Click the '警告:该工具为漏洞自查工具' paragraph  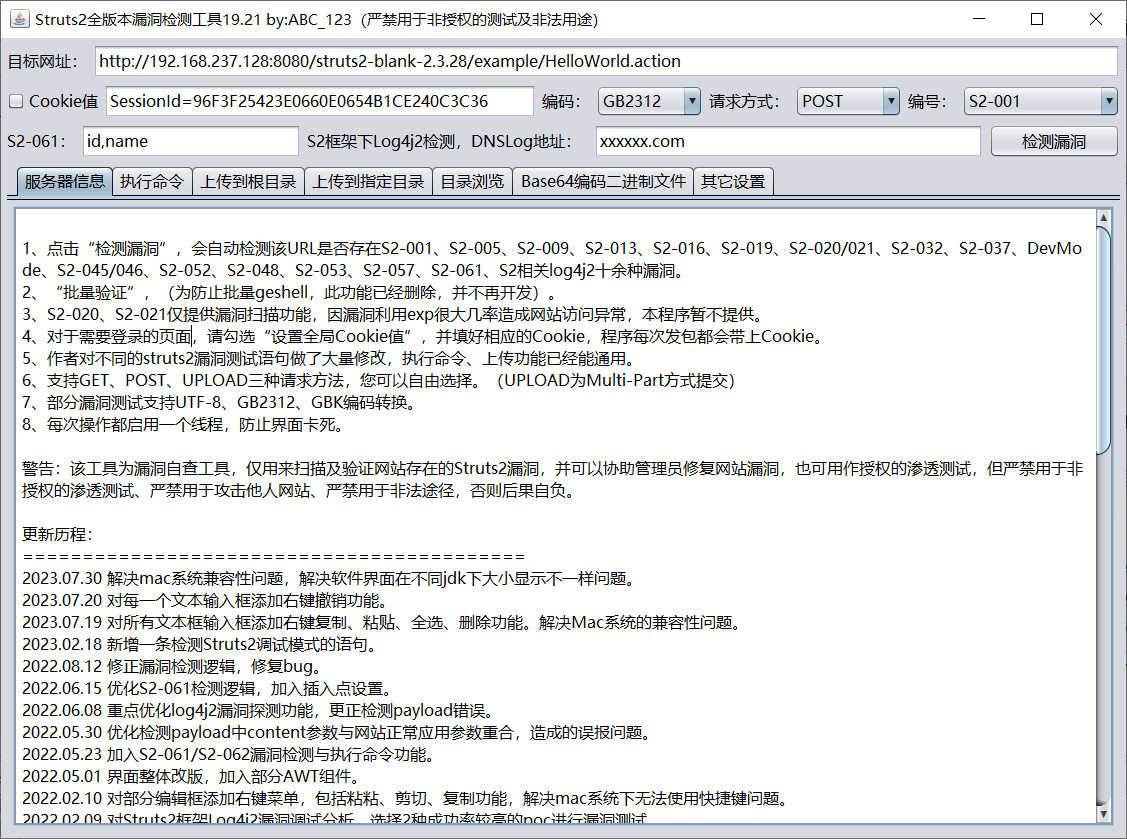(552, 480)
